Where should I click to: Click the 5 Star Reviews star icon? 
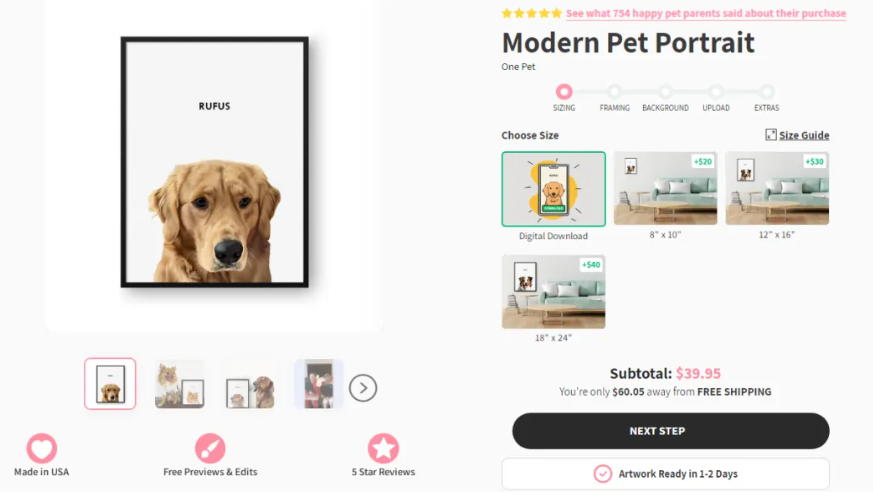coord(383,448)
